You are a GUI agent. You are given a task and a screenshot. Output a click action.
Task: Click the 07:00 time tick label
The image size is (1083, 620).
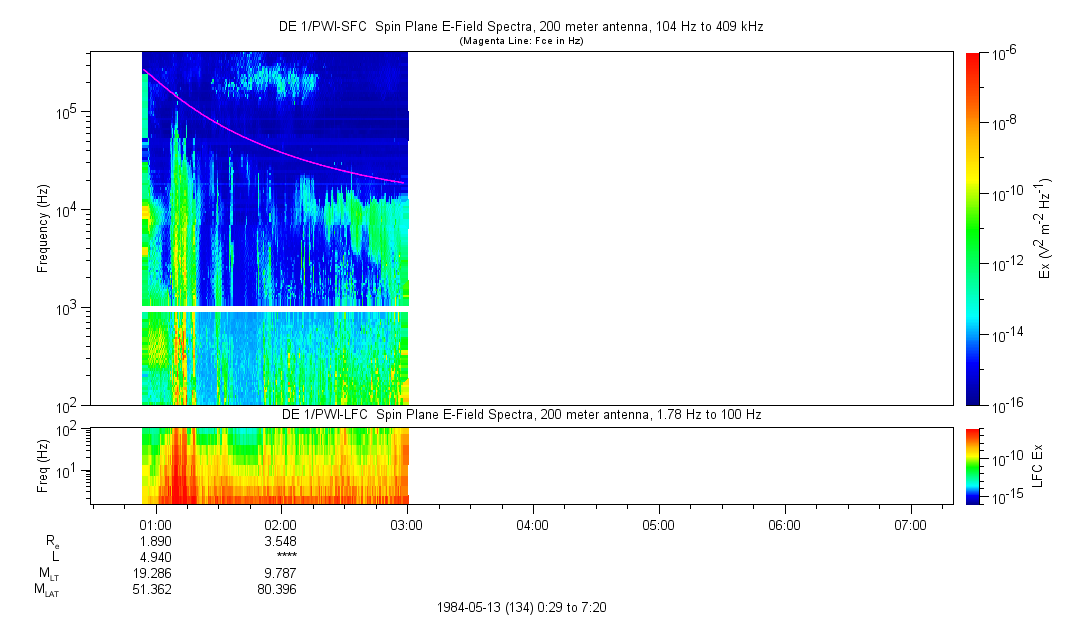click(910, 525)
